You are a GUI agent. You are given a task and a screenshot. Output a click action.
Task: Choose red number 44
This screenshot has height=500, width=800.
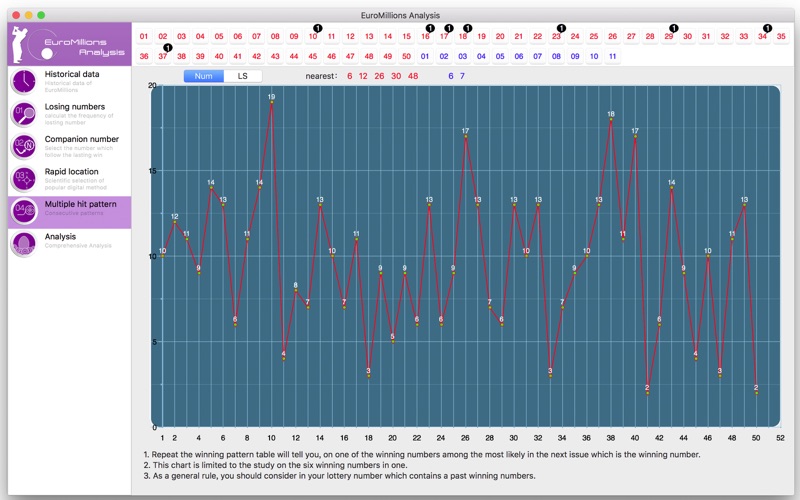coord(294,56)
